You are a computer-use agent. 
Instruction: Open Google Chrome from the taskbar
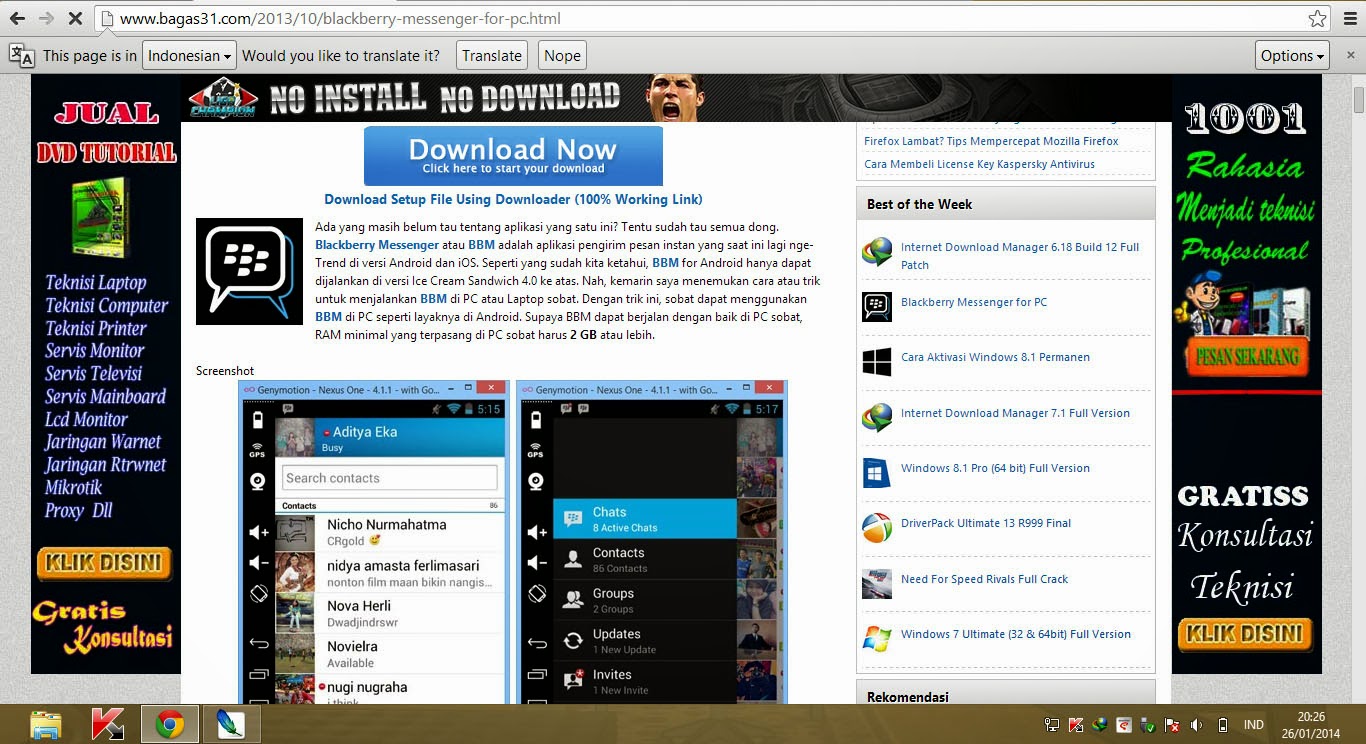tap(169, 724)
